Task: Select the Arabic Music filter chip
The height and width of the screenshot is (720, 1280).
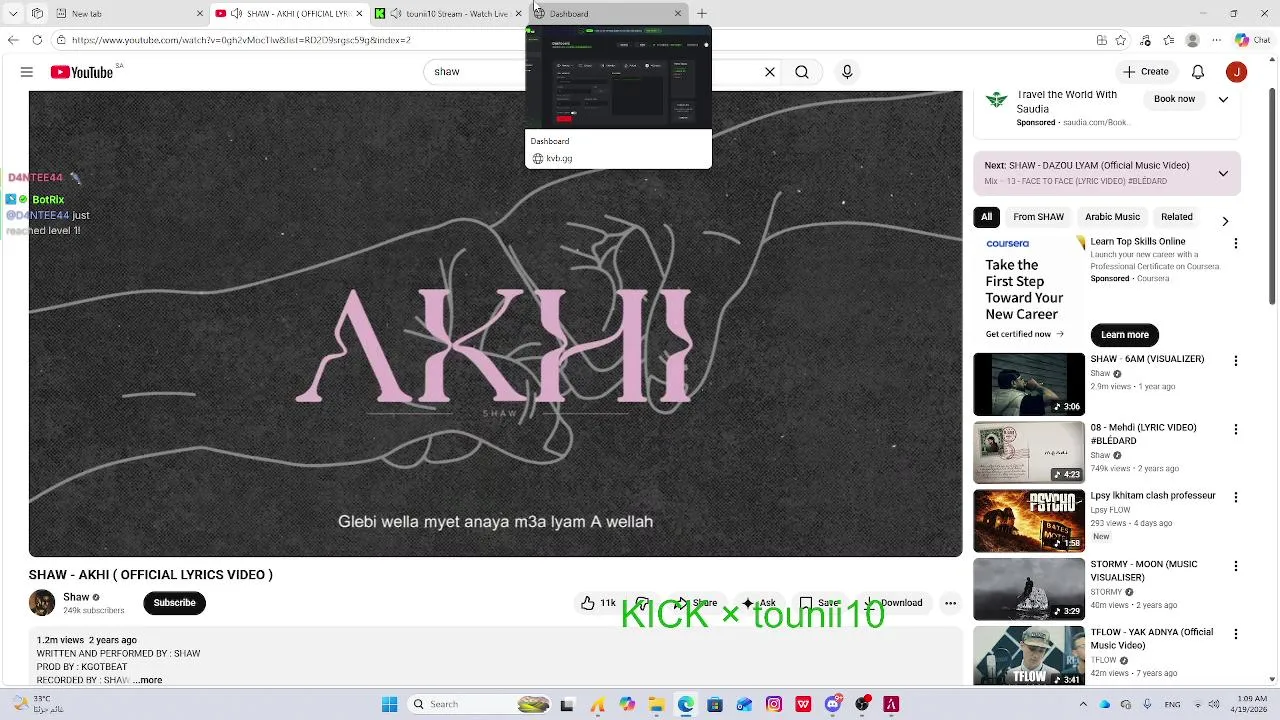Action: click(x=1112, y=217)
